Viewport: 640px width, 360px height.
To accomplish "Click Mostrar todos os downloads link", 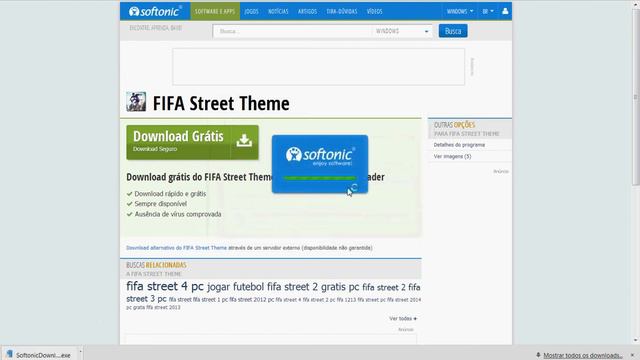I will (x=582, y=356).
